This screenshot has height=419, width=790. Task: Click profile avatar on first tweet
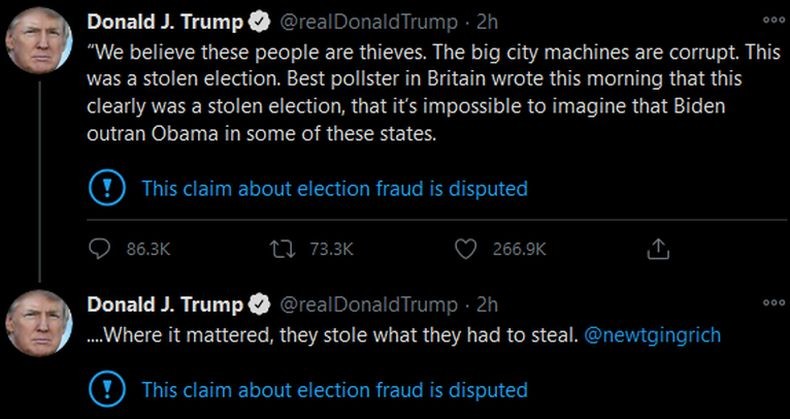pos(38,44)
